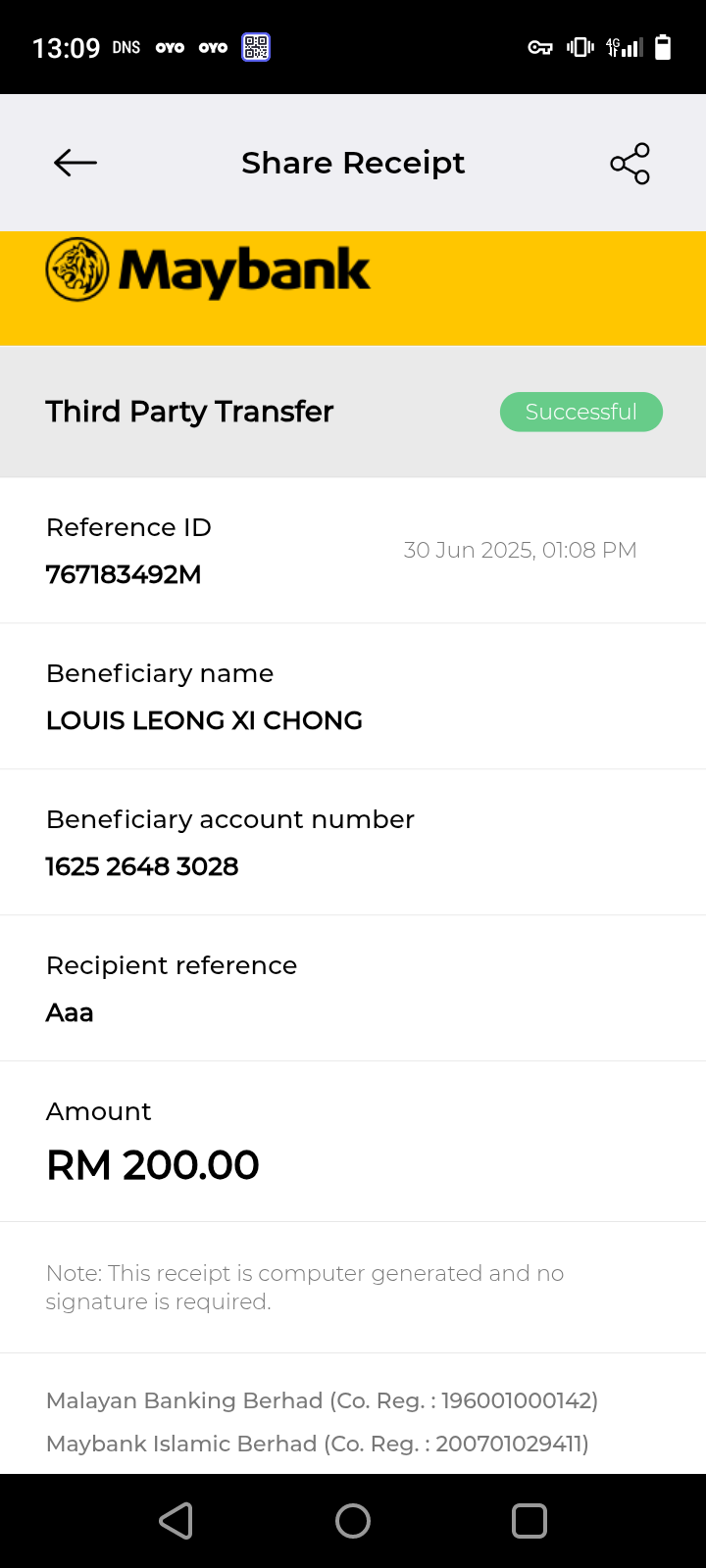This screenshot has height=1568, width=706.
Task: Tap the green Successful status badge
Action: coord(581,412)
